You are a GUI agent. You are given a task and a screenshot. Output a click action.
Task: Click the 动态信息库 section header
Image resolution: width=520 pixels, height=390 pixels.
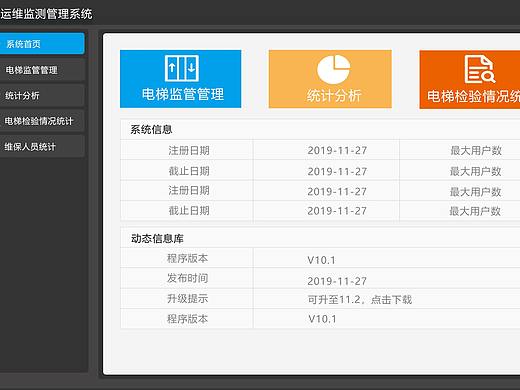pyautogui.click(x=157, y=239)
